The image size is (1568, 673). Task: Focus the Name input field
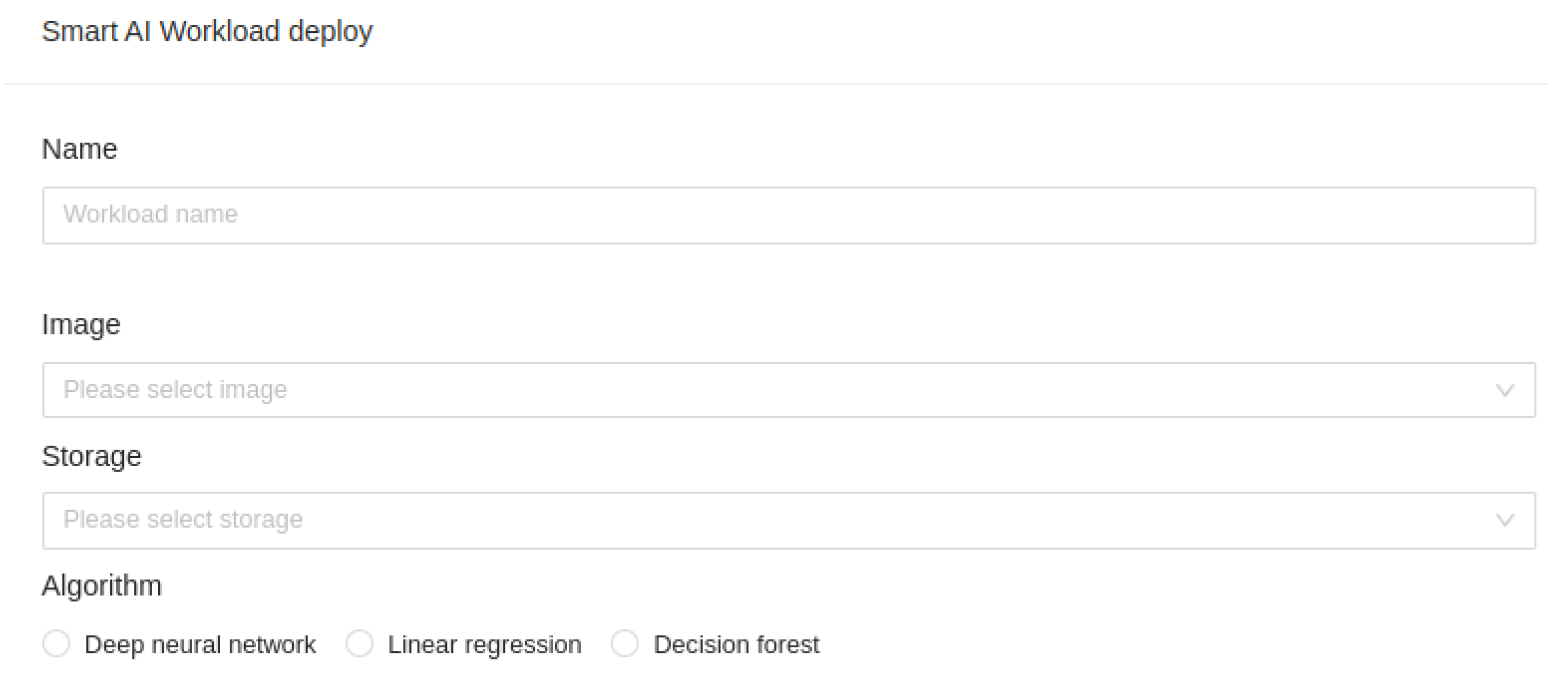(788, 215)
